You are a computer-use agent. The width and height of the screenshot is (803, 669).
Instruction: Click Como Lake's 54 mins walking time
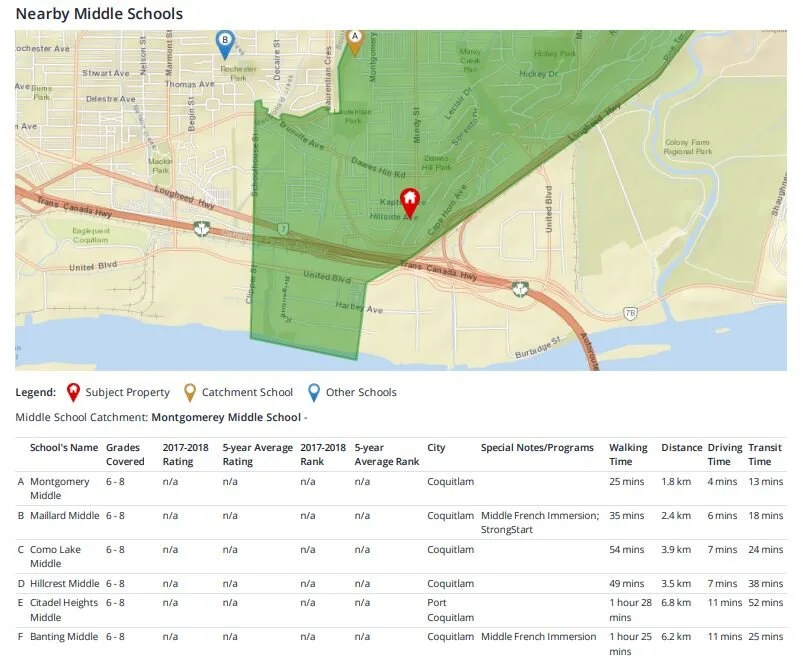626,549
